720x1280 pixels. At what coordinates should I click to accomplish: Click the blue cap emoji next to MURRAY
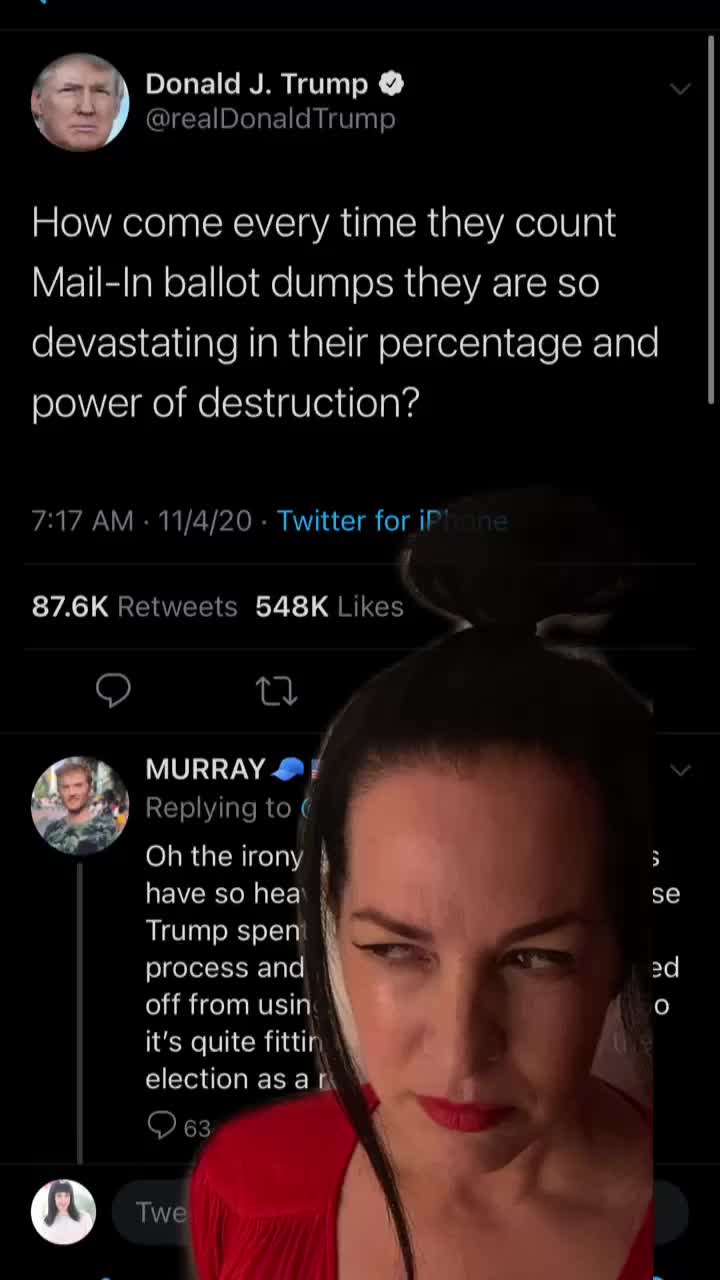tap(287, 769)
